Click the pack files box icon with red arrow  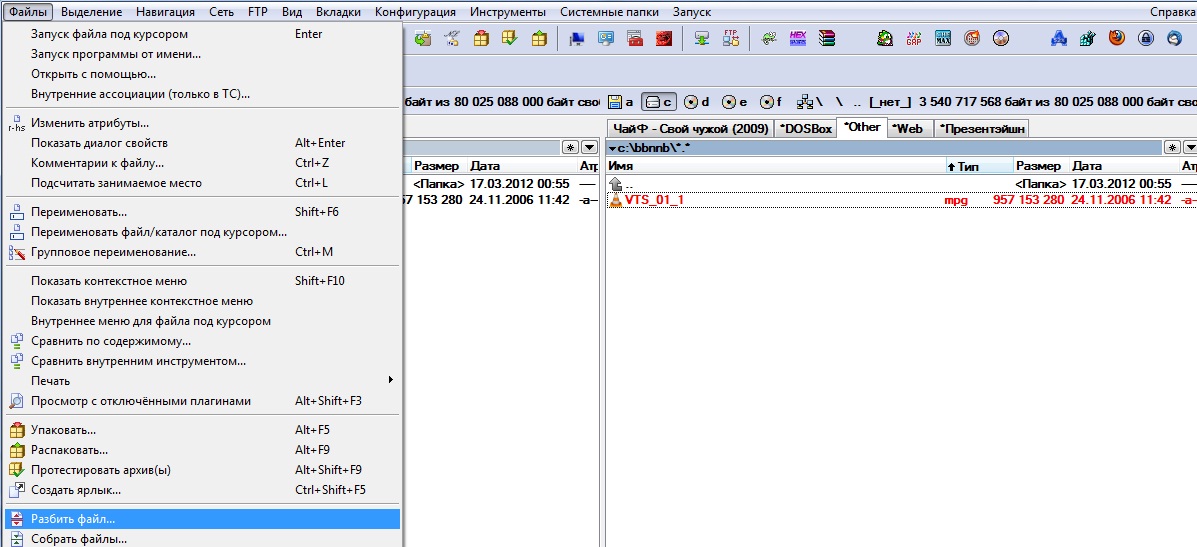point(481,38)
